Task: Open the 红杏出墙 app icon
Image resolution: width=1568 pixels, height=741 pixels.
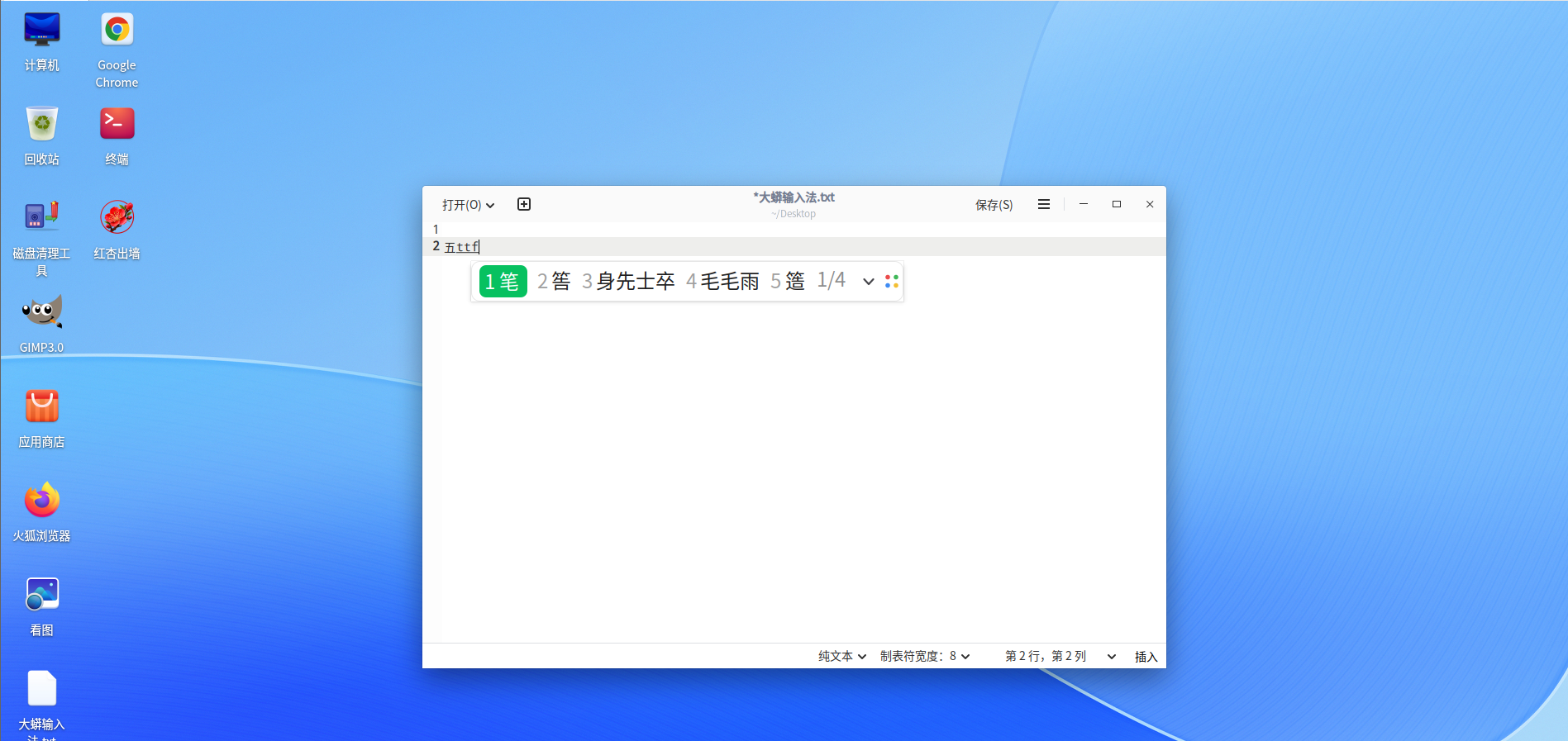Action: [117, 230]
